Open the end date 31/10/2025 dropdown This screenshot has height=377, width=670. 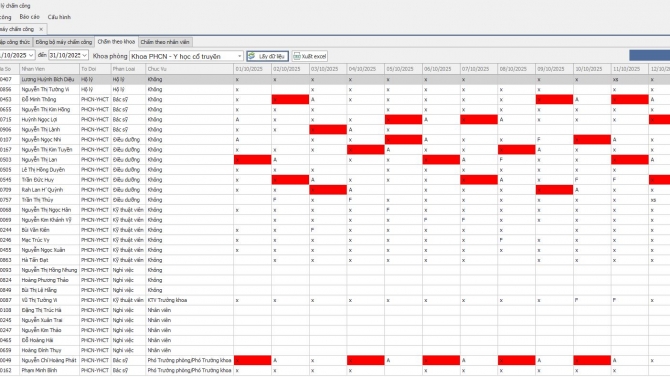(x=85, y=56)
